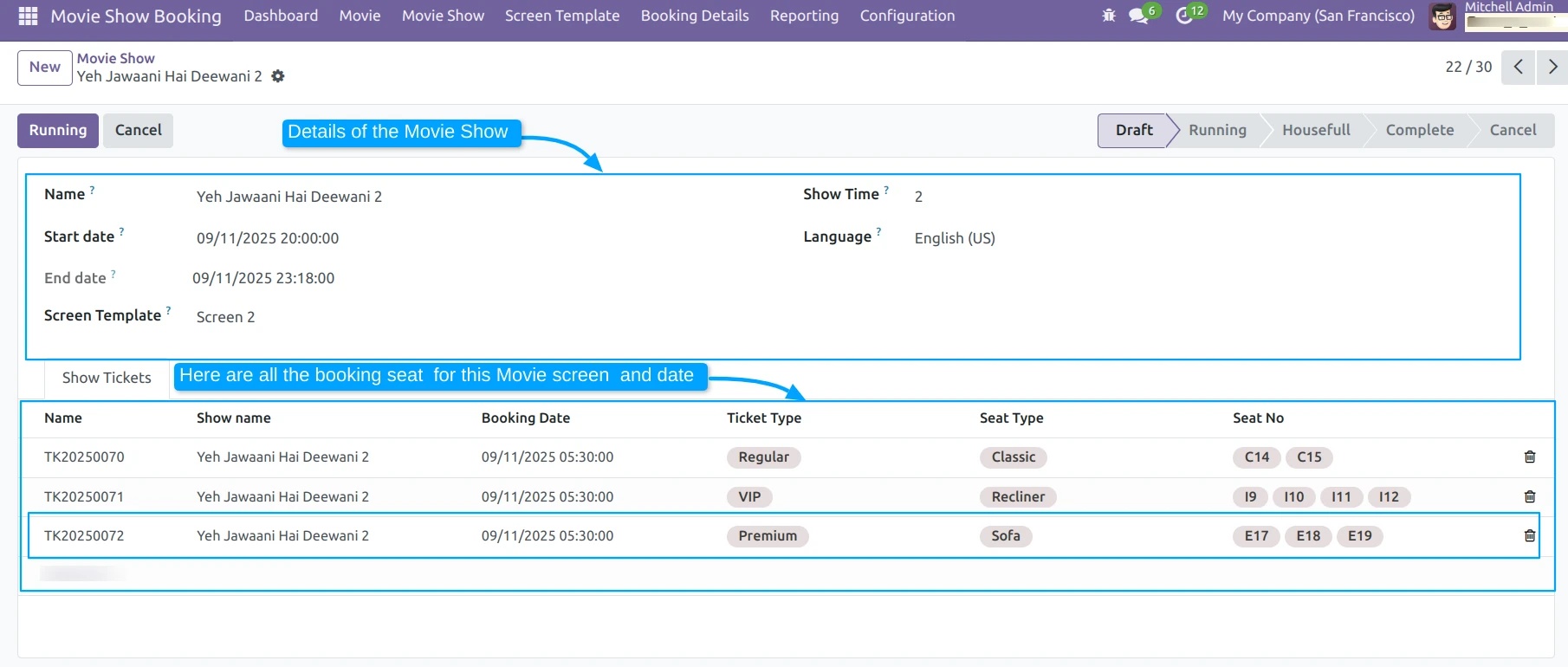Viewport: 1568px width, 667px height.
Task: Sort by Ticket Type column header
Action: click(764, 418)
